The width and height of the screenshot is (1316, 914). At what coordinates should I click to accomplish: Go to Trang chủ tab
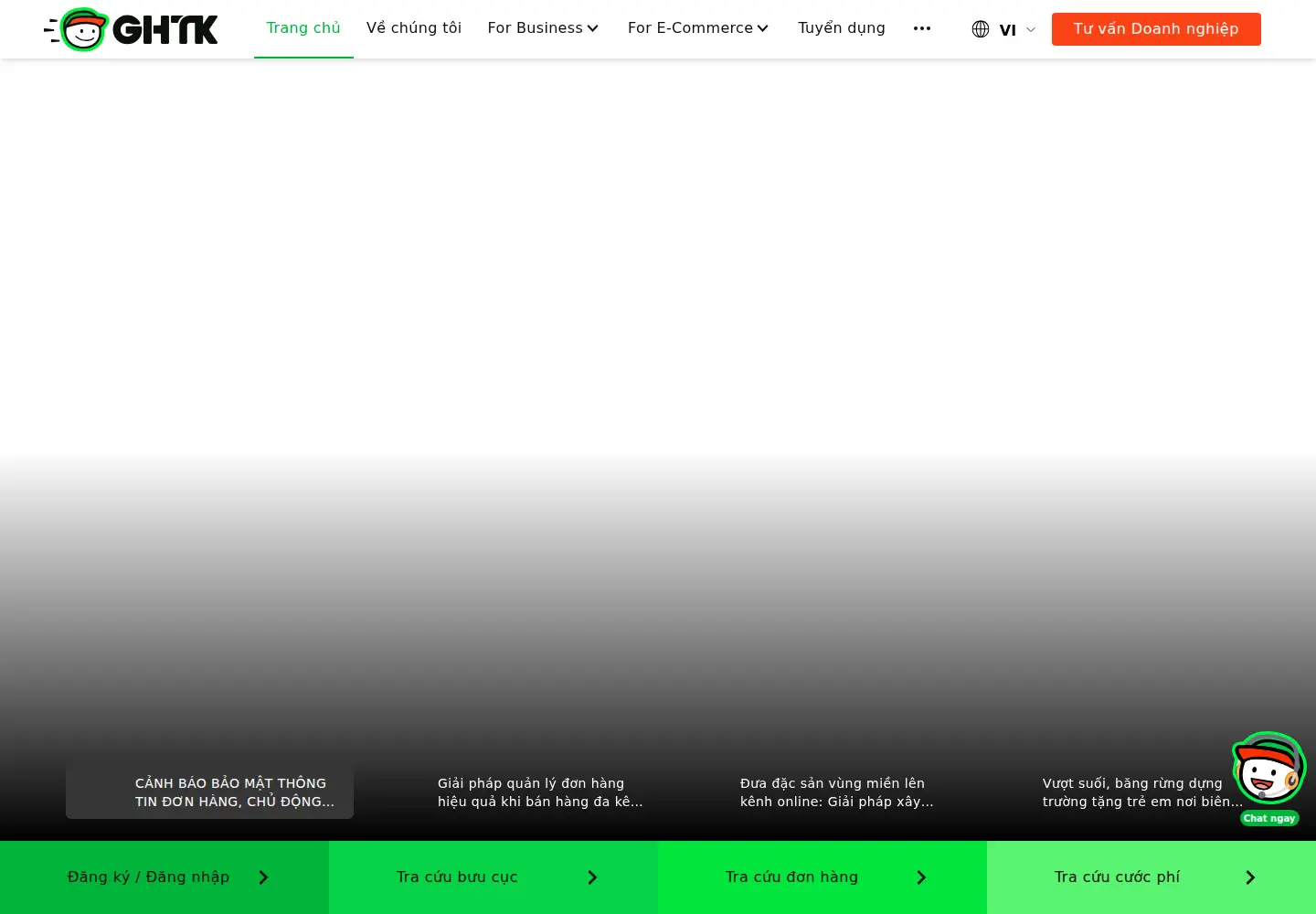pyautogui.click(x=303, y=28)
